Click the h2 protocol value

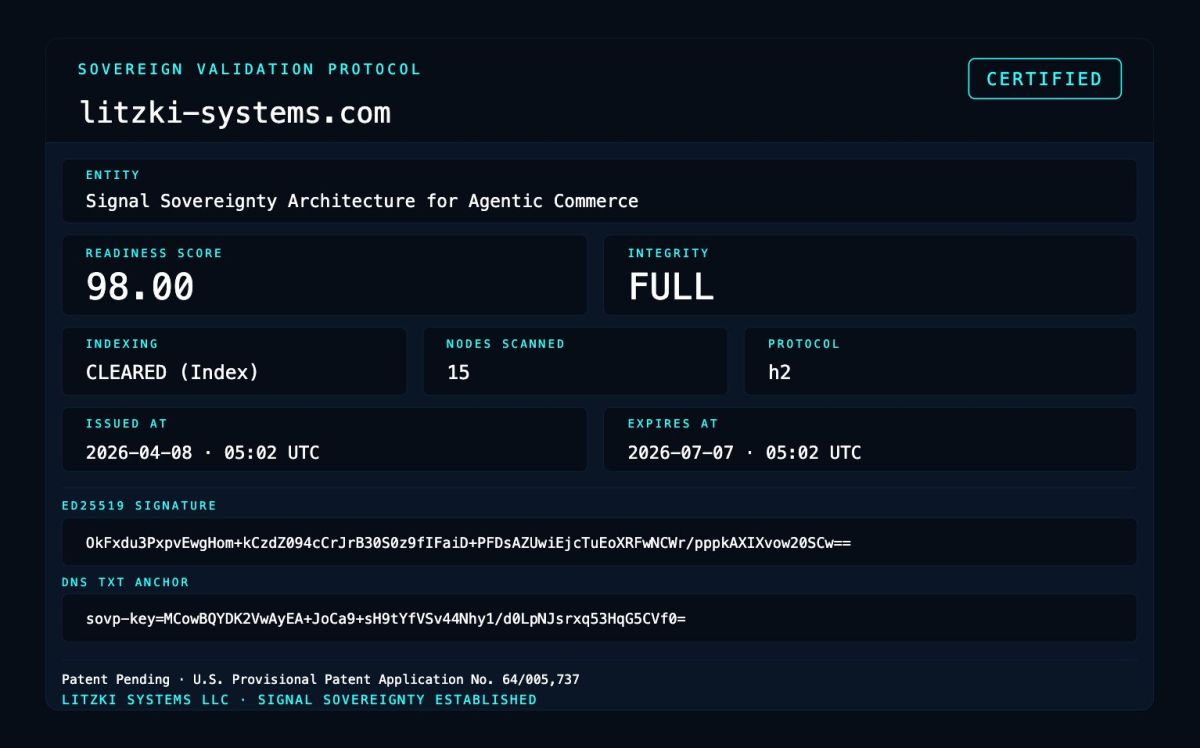click(x=779, y=372)
